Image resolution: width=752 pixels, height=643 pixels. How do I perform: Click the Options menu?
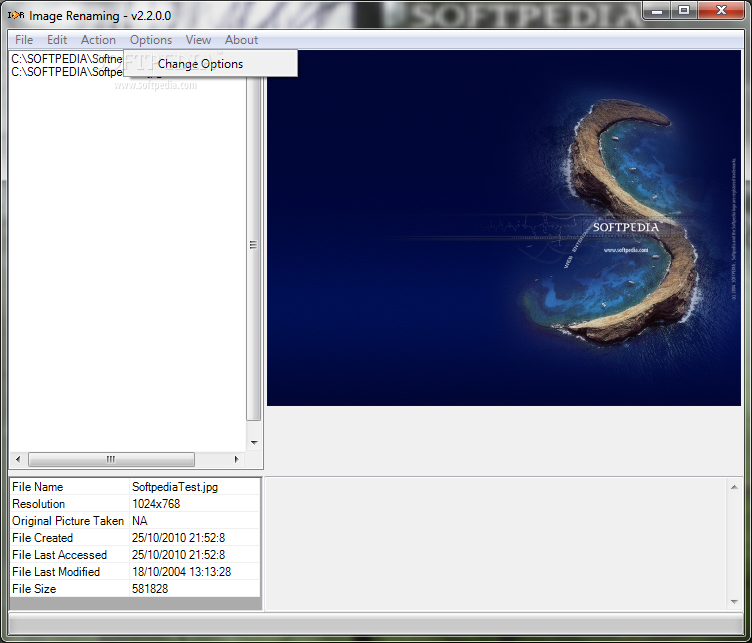pos(151,40)
